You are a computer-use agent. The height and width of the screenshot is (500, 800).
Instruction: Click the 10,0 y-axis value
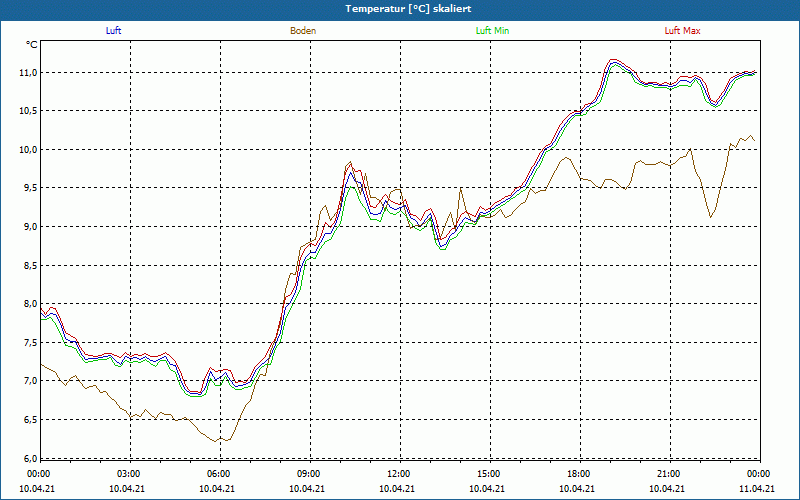[x=29, y=149]
